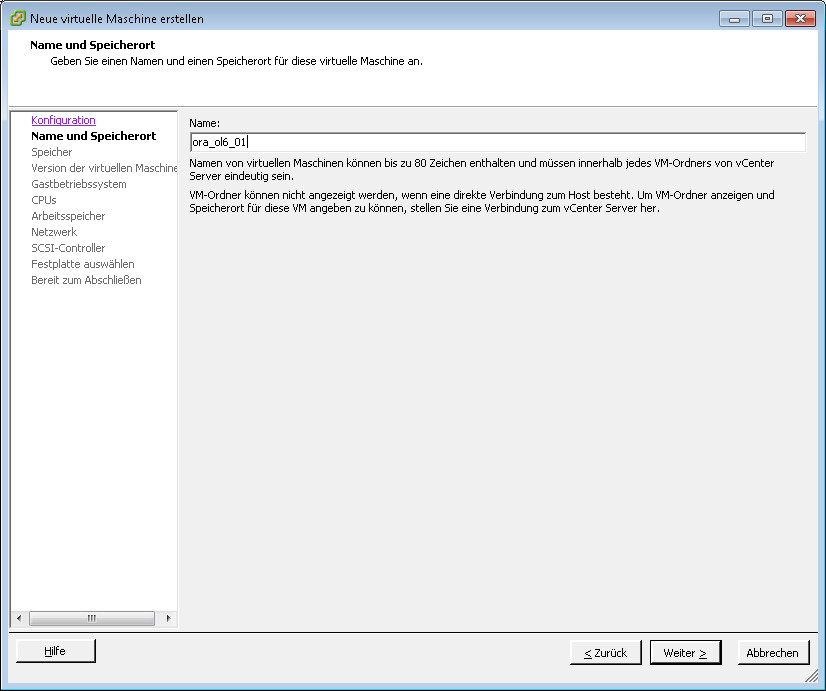Click in the Name text field
Viewport: 826px width, 691px height.
pos(497,142)
